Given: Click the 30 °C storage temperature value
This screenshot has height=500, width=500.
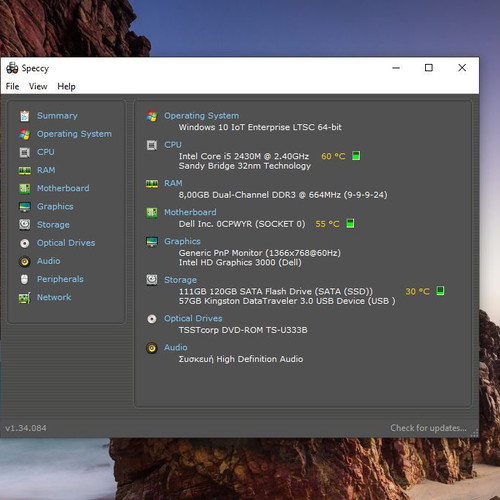Looking at the screenshot, I should click(x=417, y=292).
